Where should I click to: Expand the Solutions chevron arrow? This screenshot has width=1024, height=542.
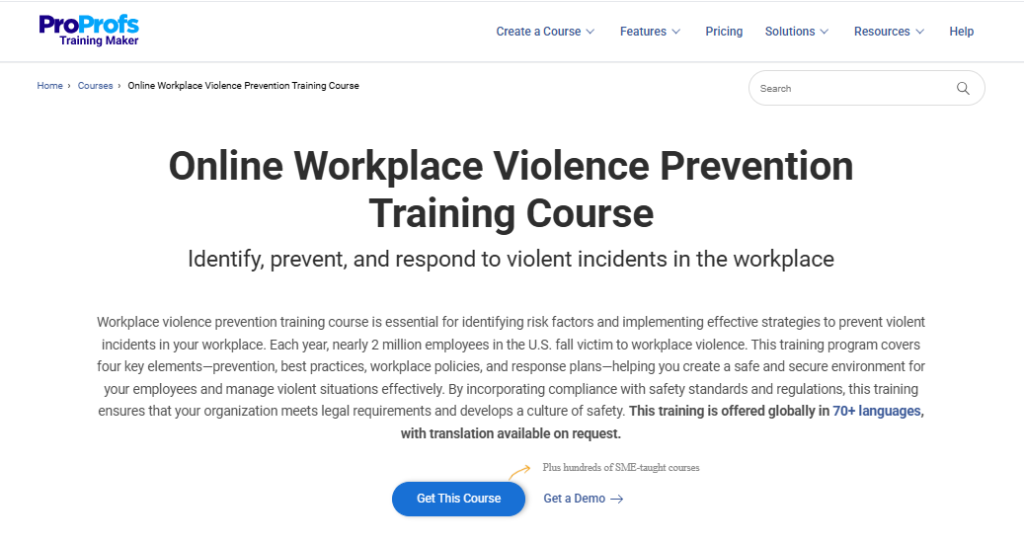point(824,31)
